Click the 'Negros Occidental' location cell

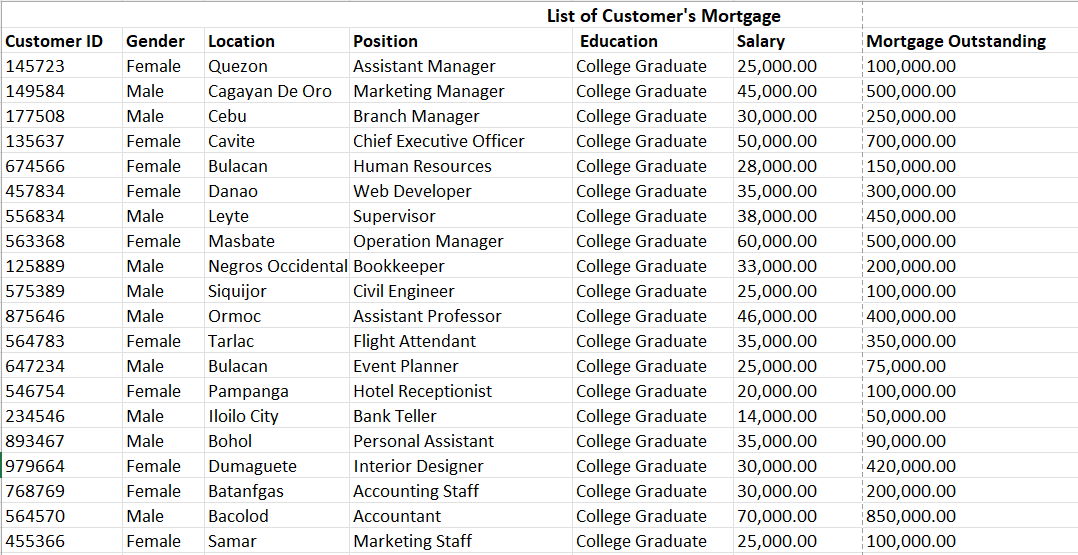277,266
